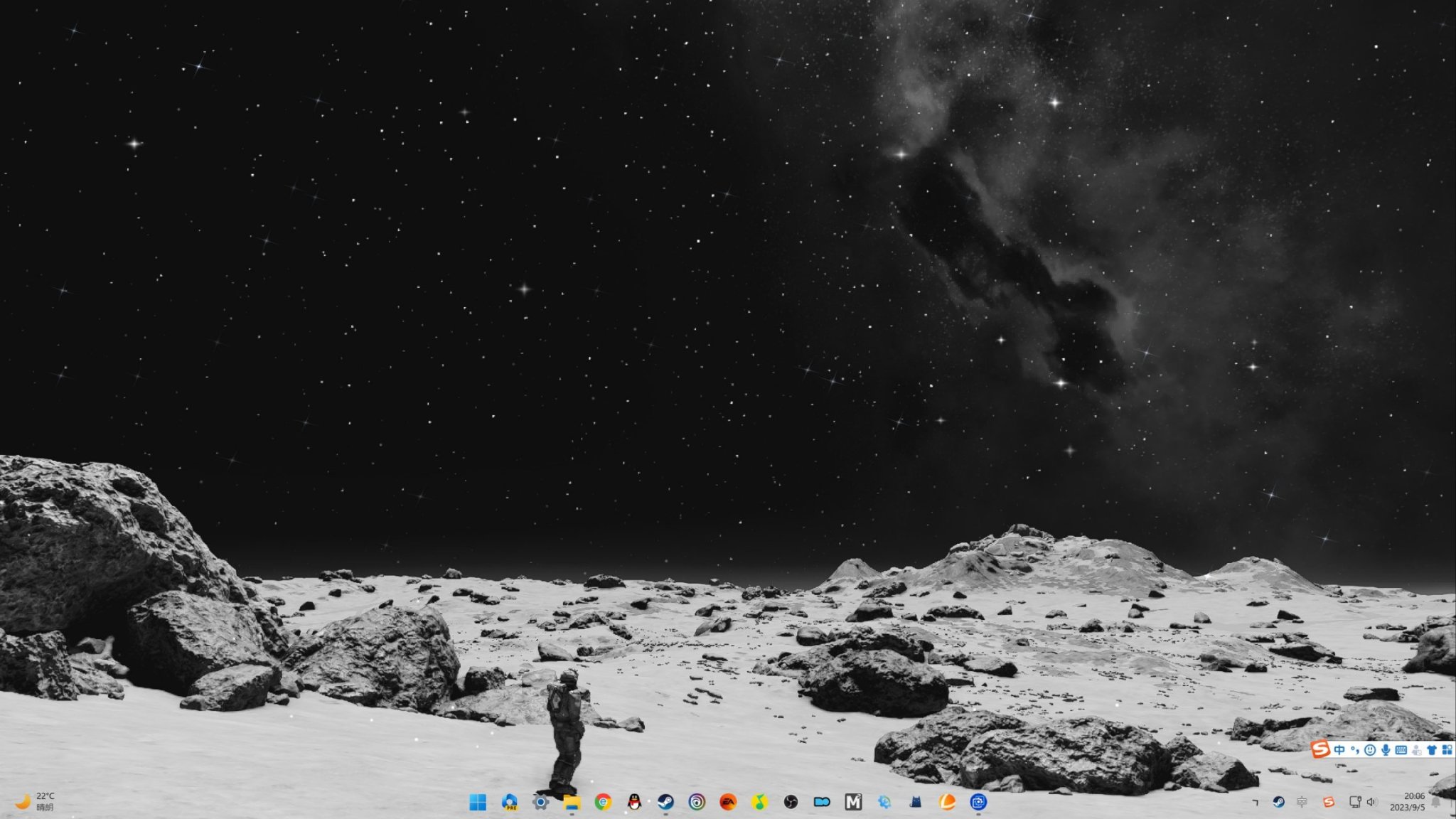Screen dimensions: 1456x819
Task: Open OBS Studio from taskbar
Action: (x=791, y=802)
